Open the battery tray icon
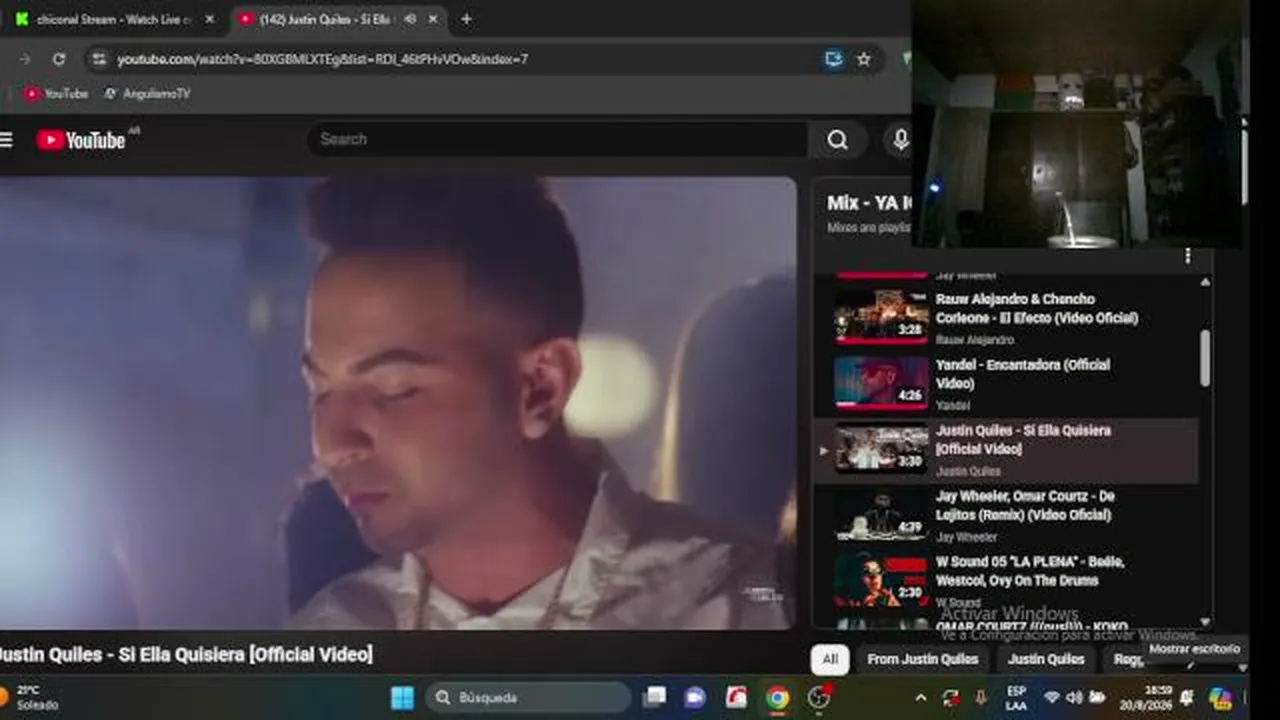 [1097, 697]
